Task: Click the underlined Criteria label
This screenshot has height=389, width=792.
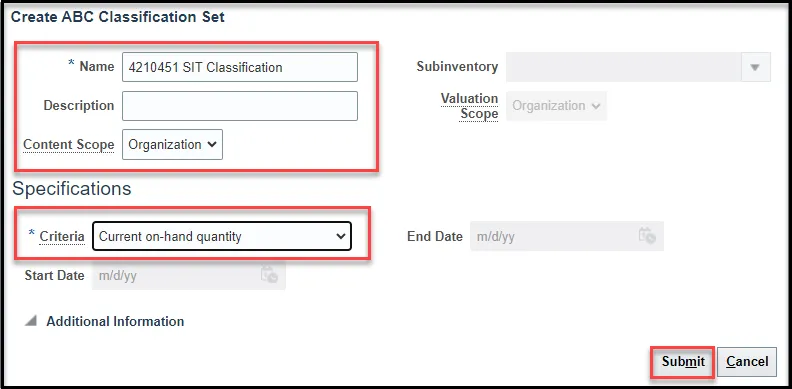Action: (62, 236)
